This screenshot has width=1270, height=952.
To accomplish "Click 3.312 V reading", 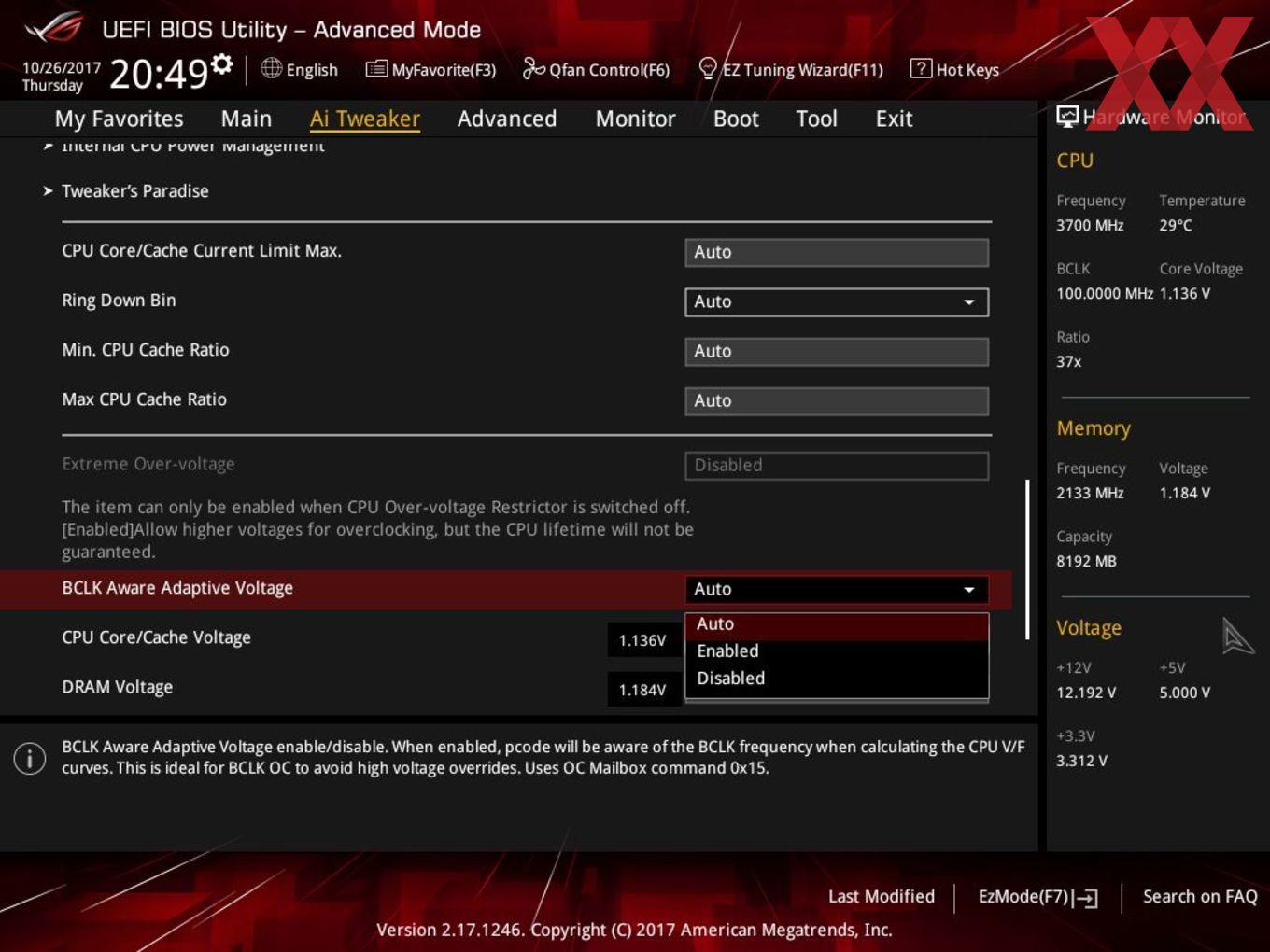I will coord(1081,761).
